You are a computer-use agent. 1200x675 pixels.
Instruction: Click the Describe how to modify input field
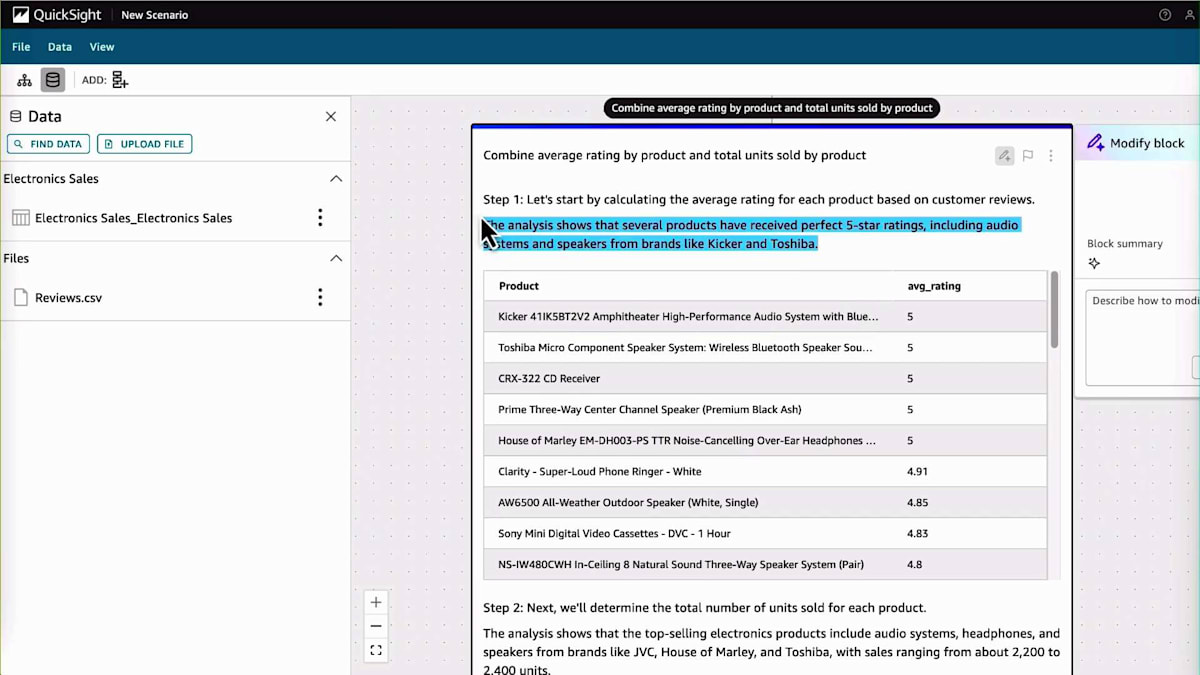pos(1143,337)
